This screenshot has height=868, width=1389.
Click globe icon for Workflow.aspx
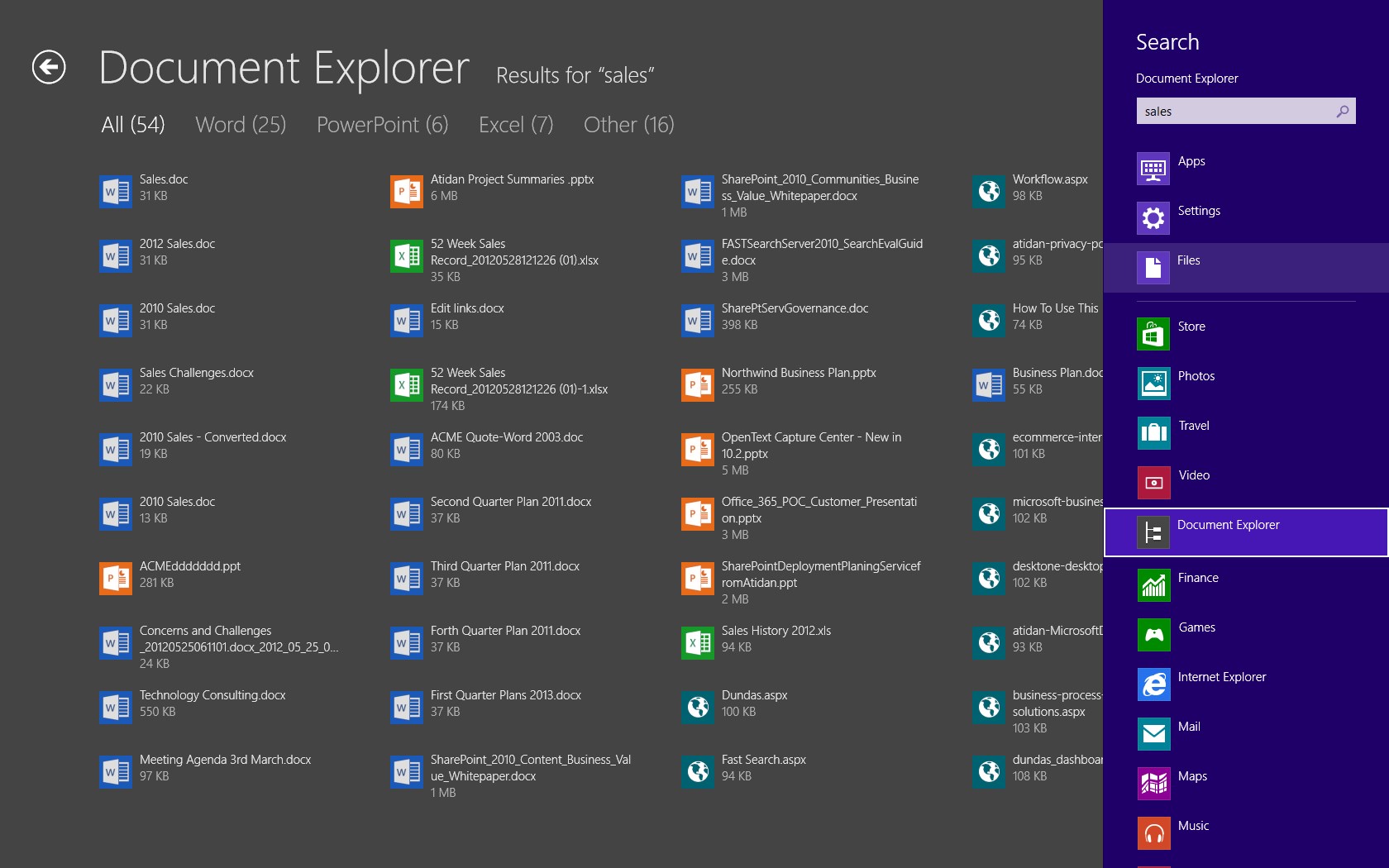point(989,192)
